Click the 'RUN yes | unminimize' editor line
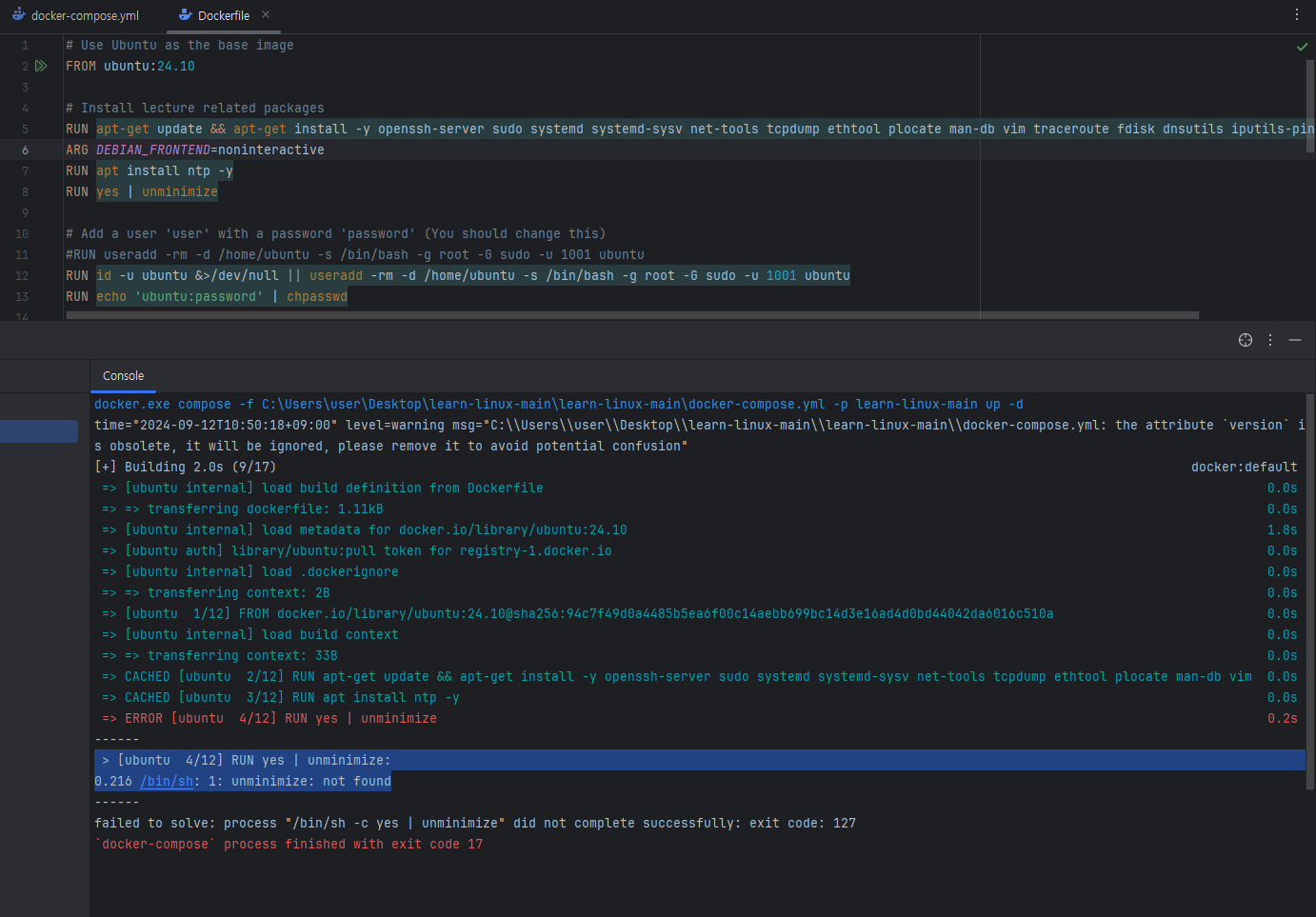 [142, 191]
